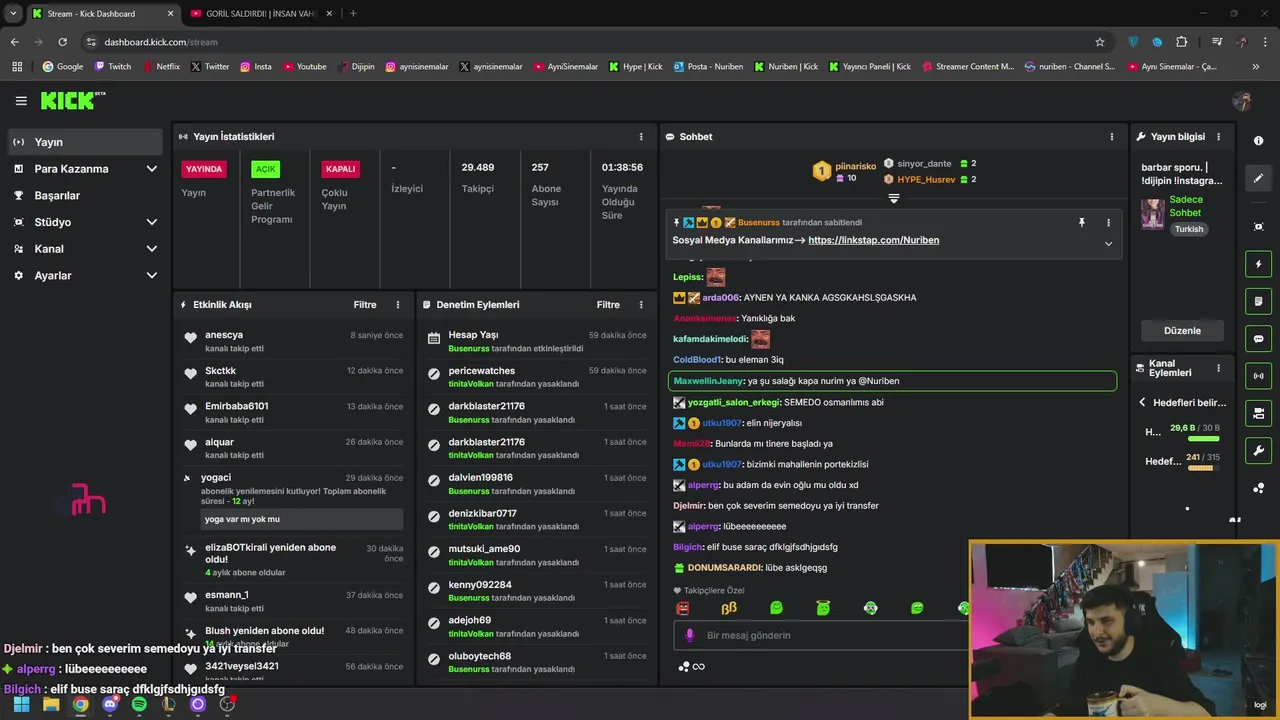Viewport: 1280px width, 720px height.
Task: Click username MaxwellinJeany in chat
Action: 708,381
